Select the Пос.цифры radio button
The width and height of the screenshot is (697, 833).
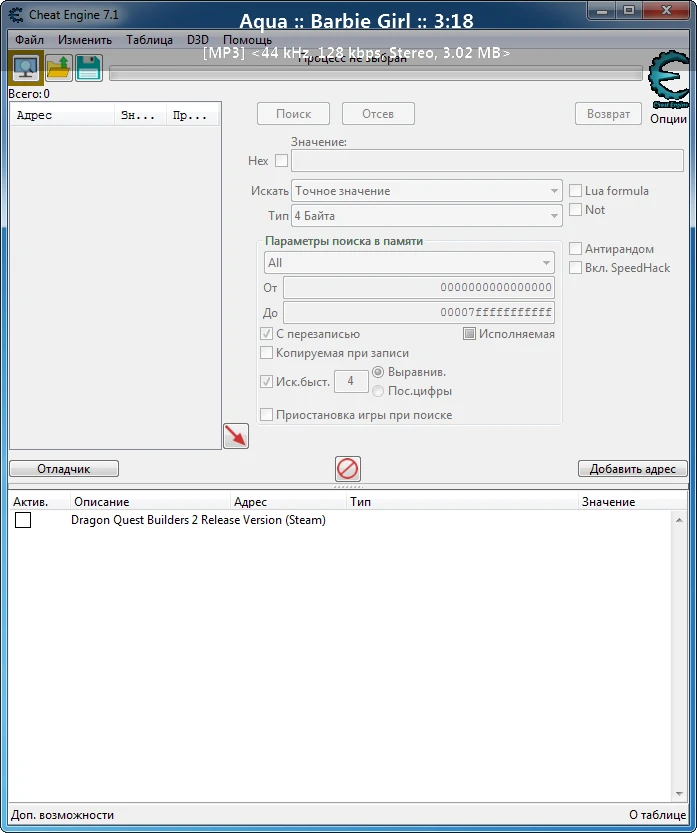[x=378, y=391]
